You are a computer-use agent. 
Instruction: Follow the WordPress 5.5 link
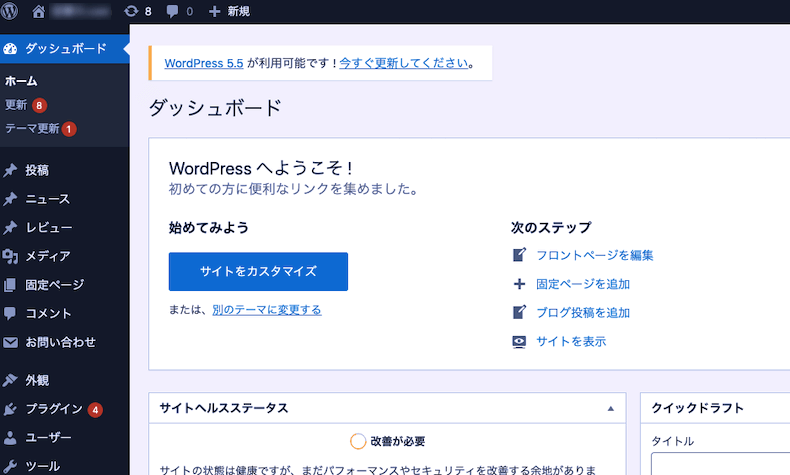[204, 63]
